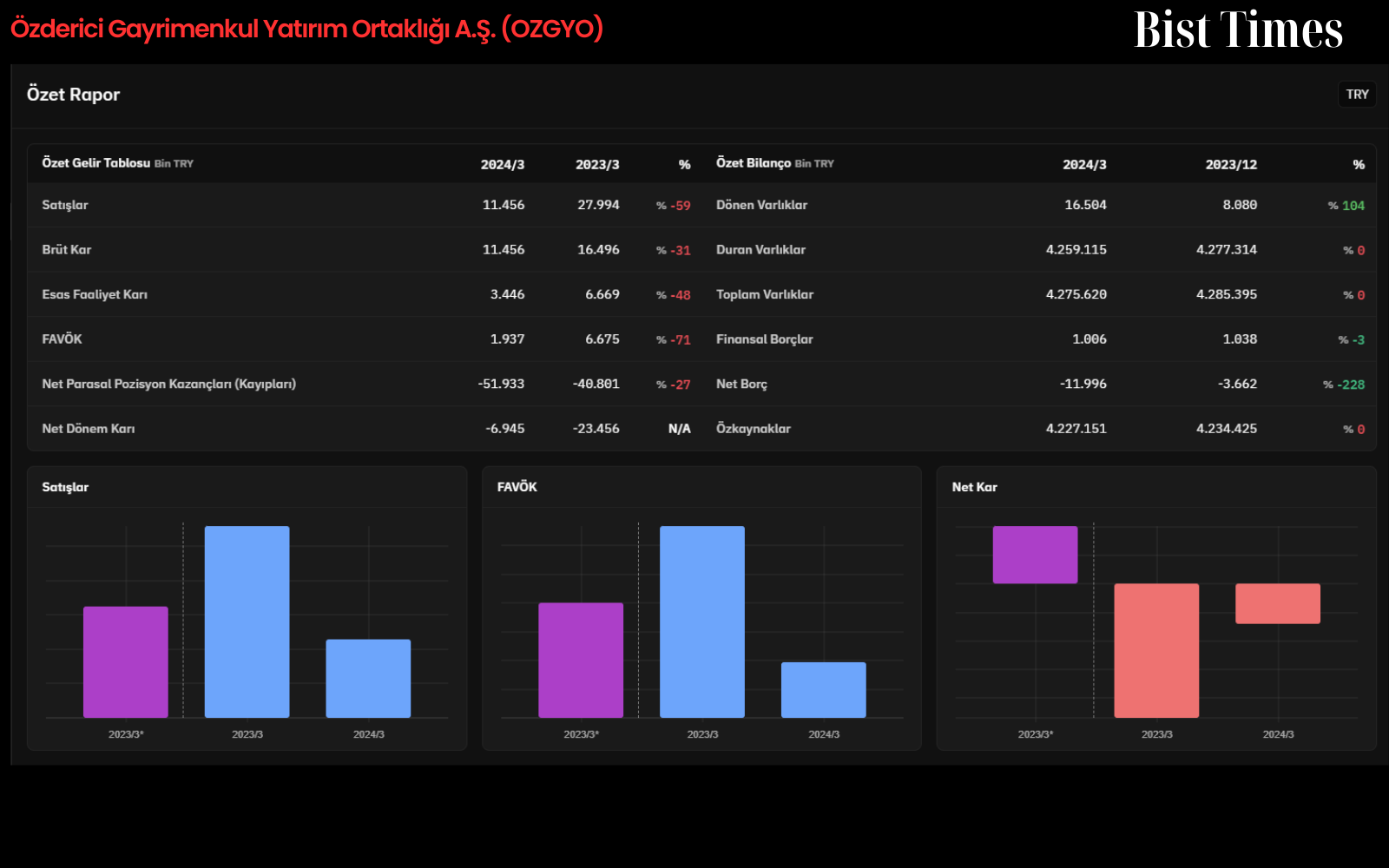Screen dimensions: 1389x868
Task: Click the purple 2023/3* Net Kar bar
Action: click(1035, 555)
